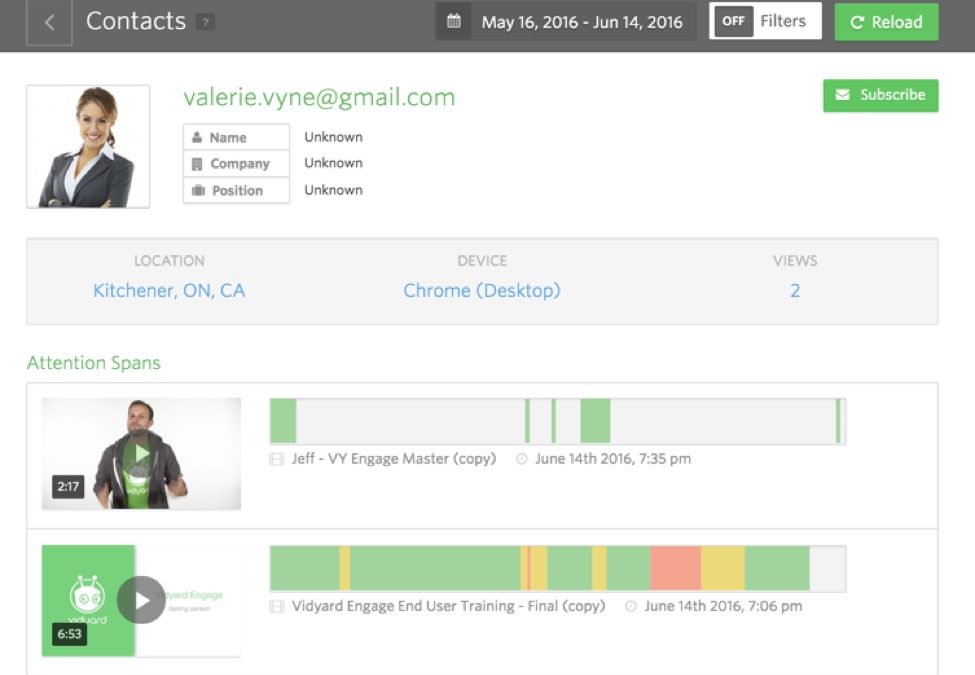
Task: Click the DEVICE column header
Action: (x=482, y=260)
